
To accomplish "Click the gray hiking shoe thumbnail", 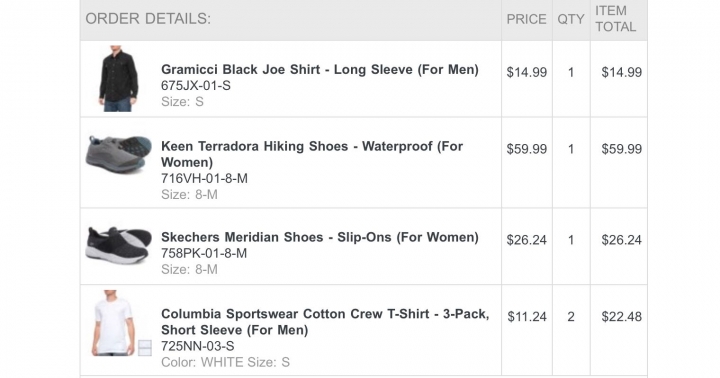I will [118, 155].
